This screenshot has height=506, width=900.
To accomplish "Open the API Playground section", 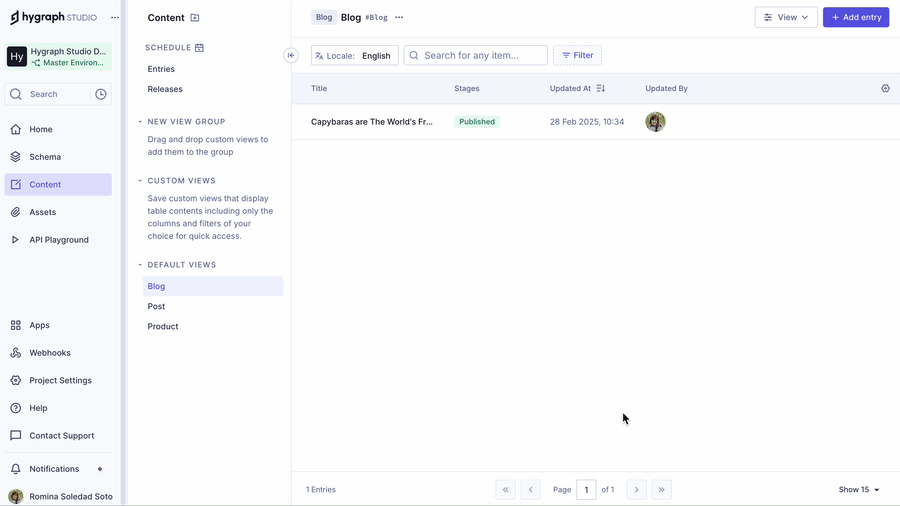I will click(59, 240).
